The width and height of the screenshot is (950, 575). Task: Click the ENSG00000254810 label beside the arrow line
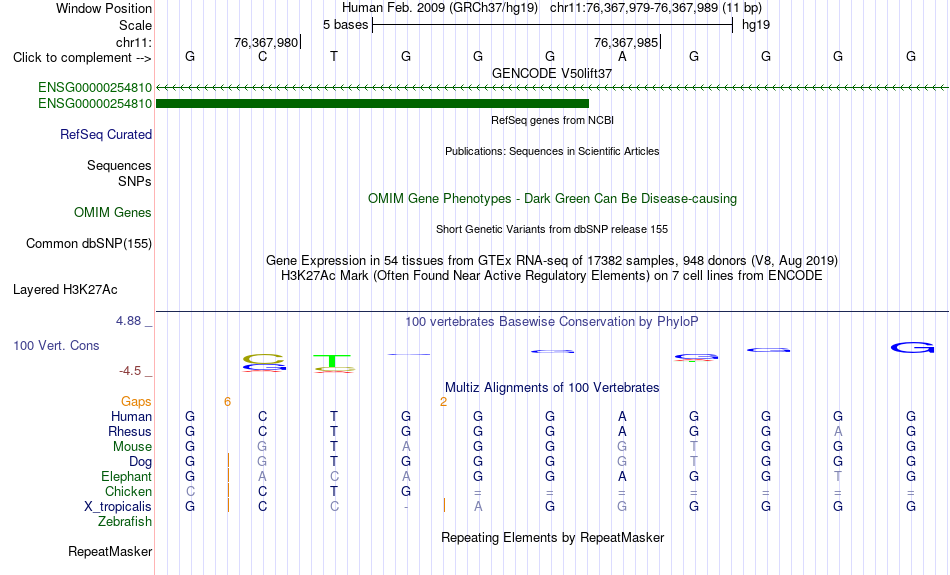pos(95,88)
